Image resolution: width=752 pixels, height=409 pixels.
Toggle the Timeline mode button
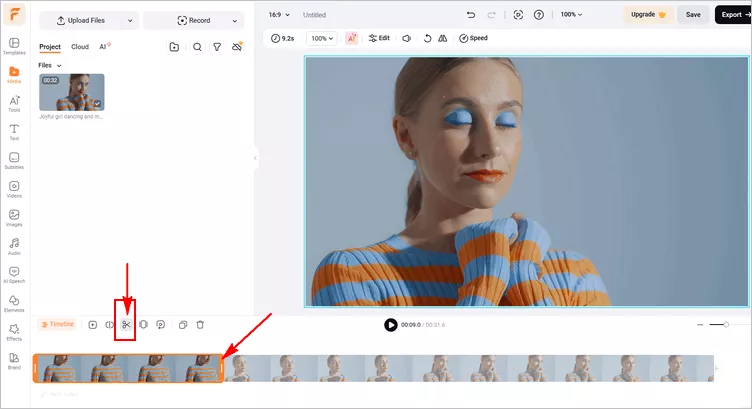click(x=58, y=325)
